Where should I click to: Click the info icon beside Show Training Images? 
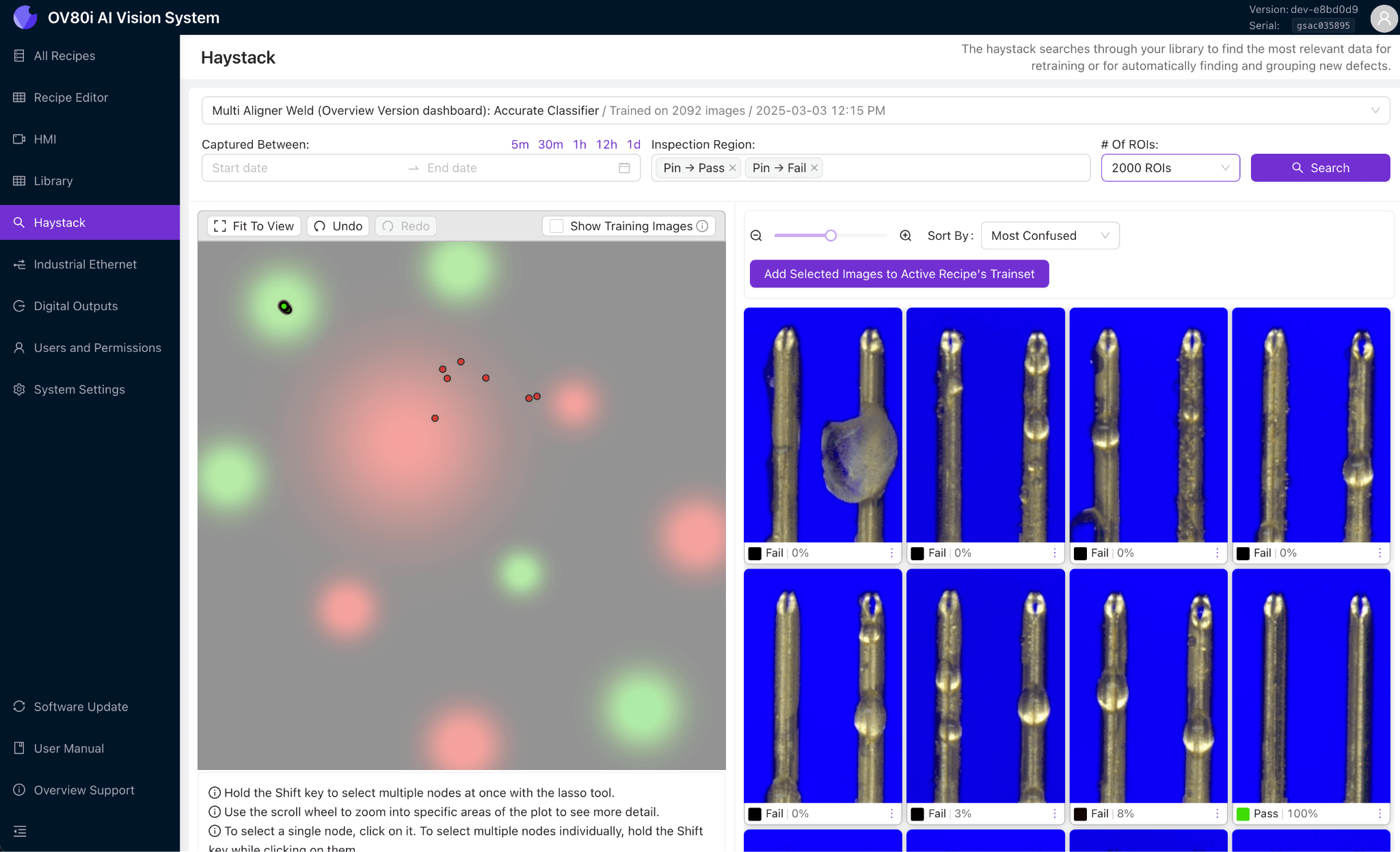coord(702,226)
